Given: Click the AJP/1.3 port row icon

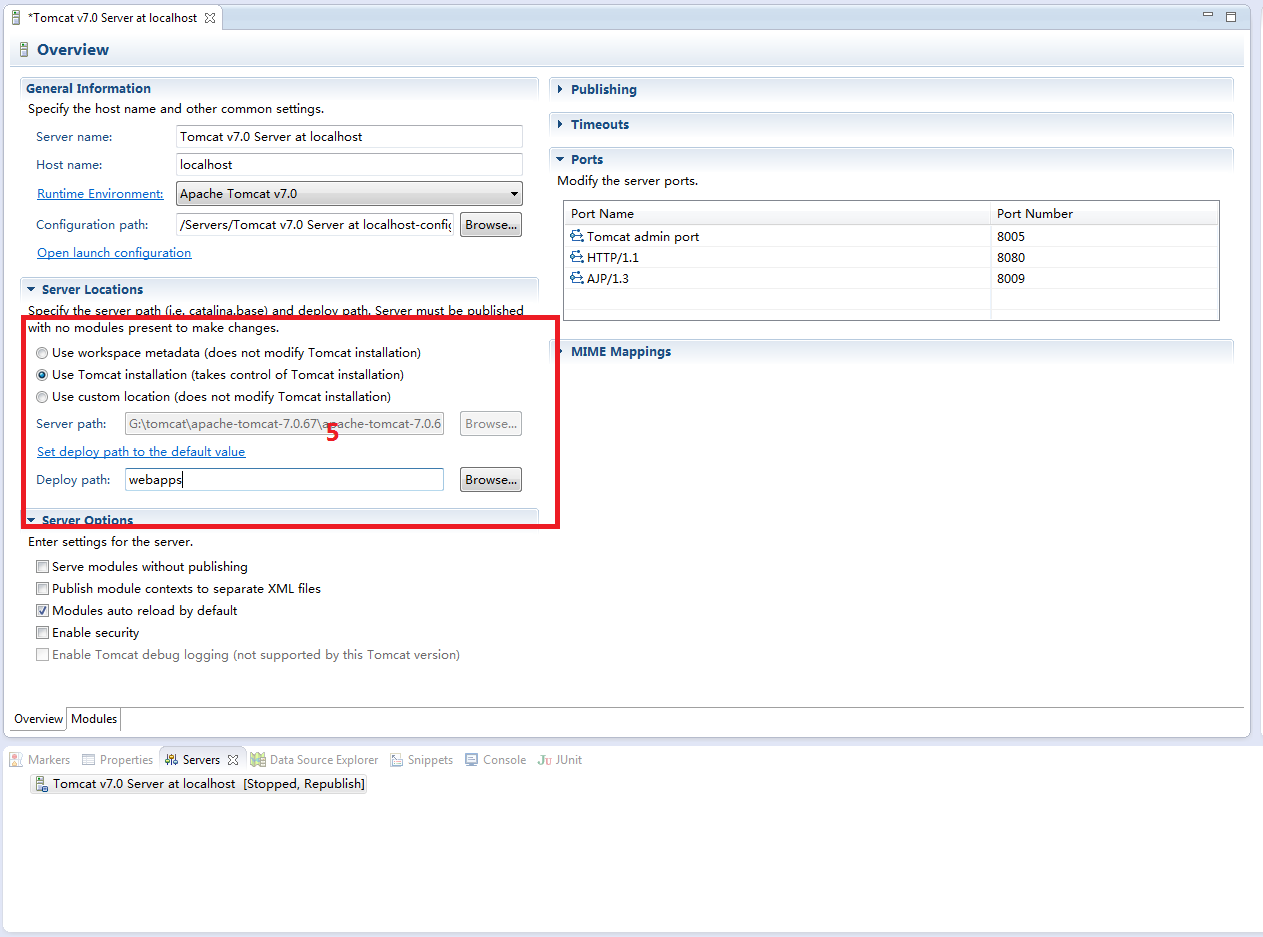Looking at the screenshot, I should click(576, 279).
